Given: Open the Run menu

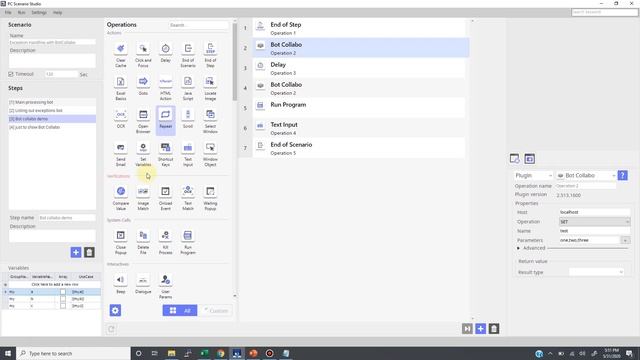Looking at the screenshot, I should point(21,13).
